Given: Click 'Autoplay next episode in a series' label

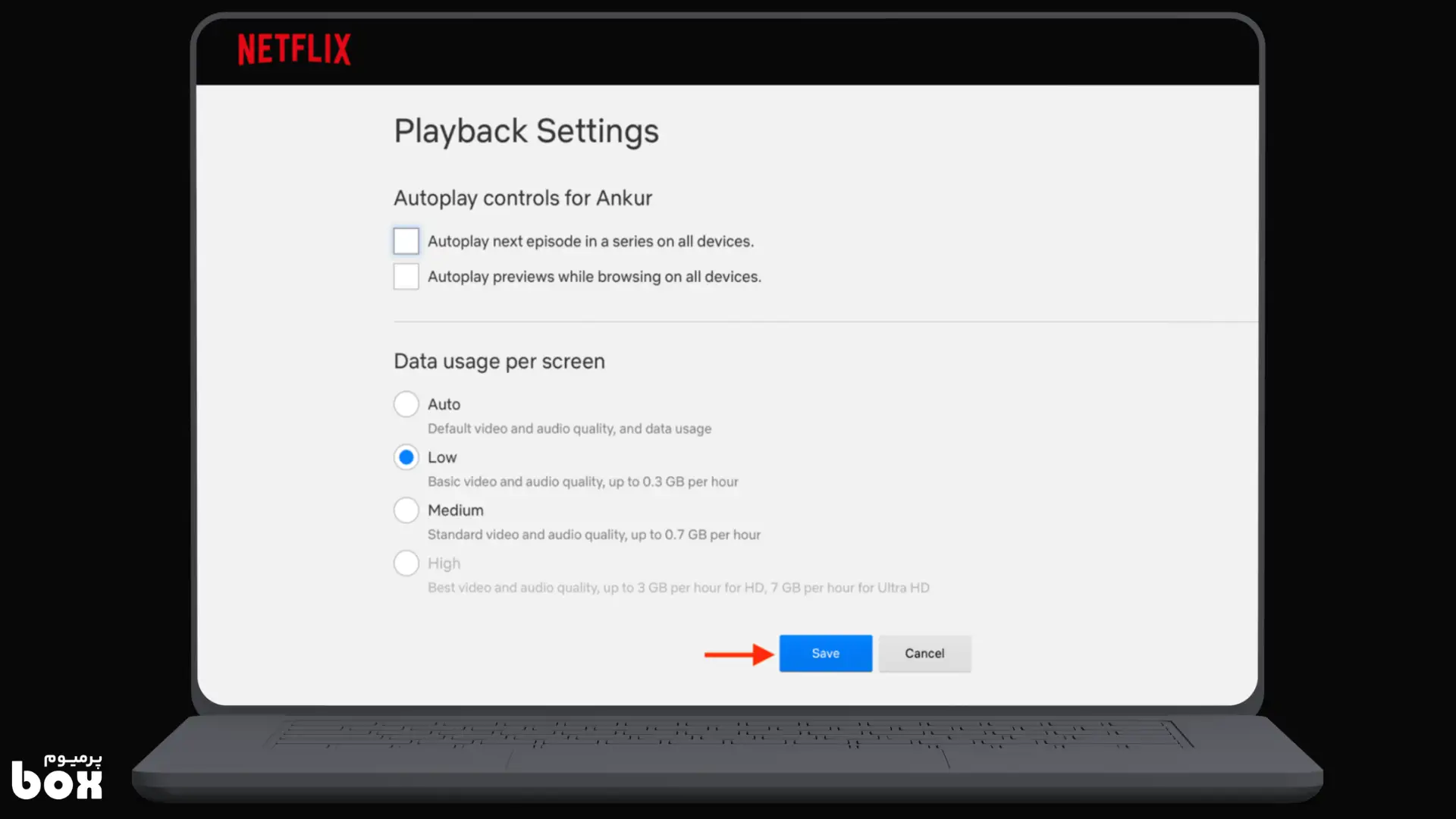Looking at the screenshot, I should 591,241.
